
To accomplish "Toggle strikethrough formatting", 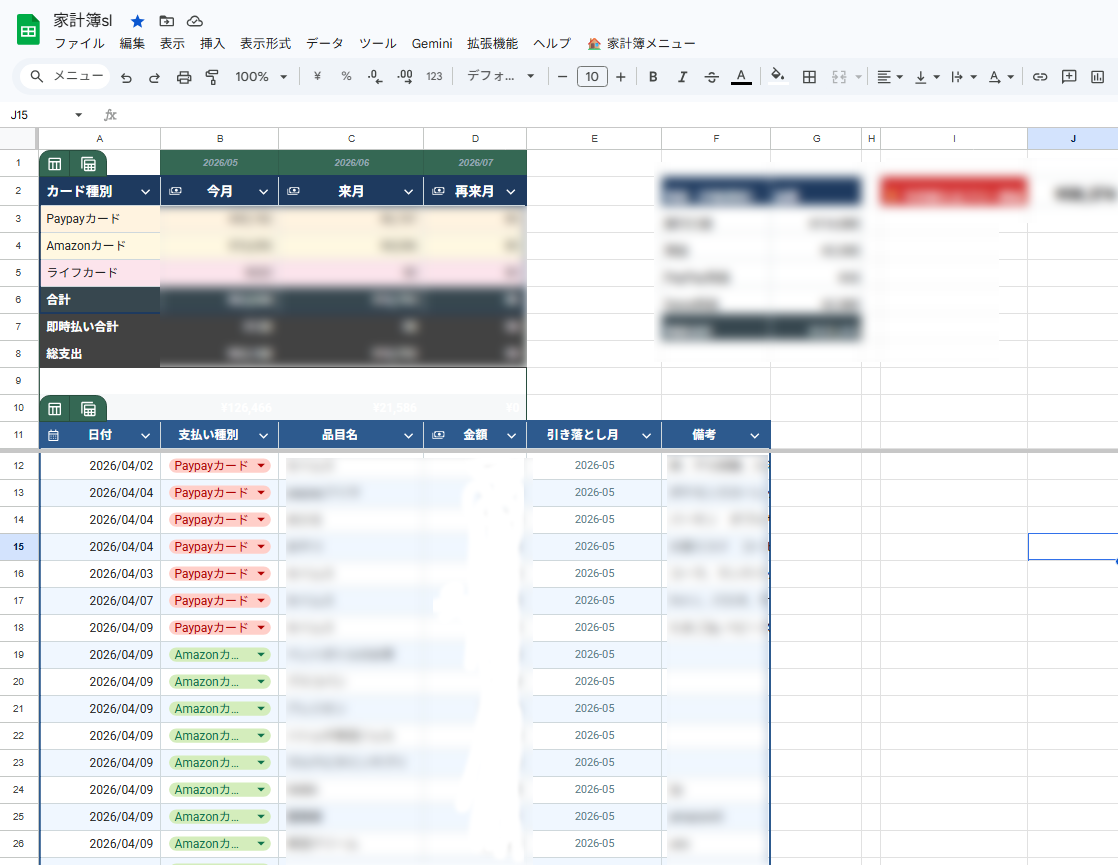I will 711,77.
